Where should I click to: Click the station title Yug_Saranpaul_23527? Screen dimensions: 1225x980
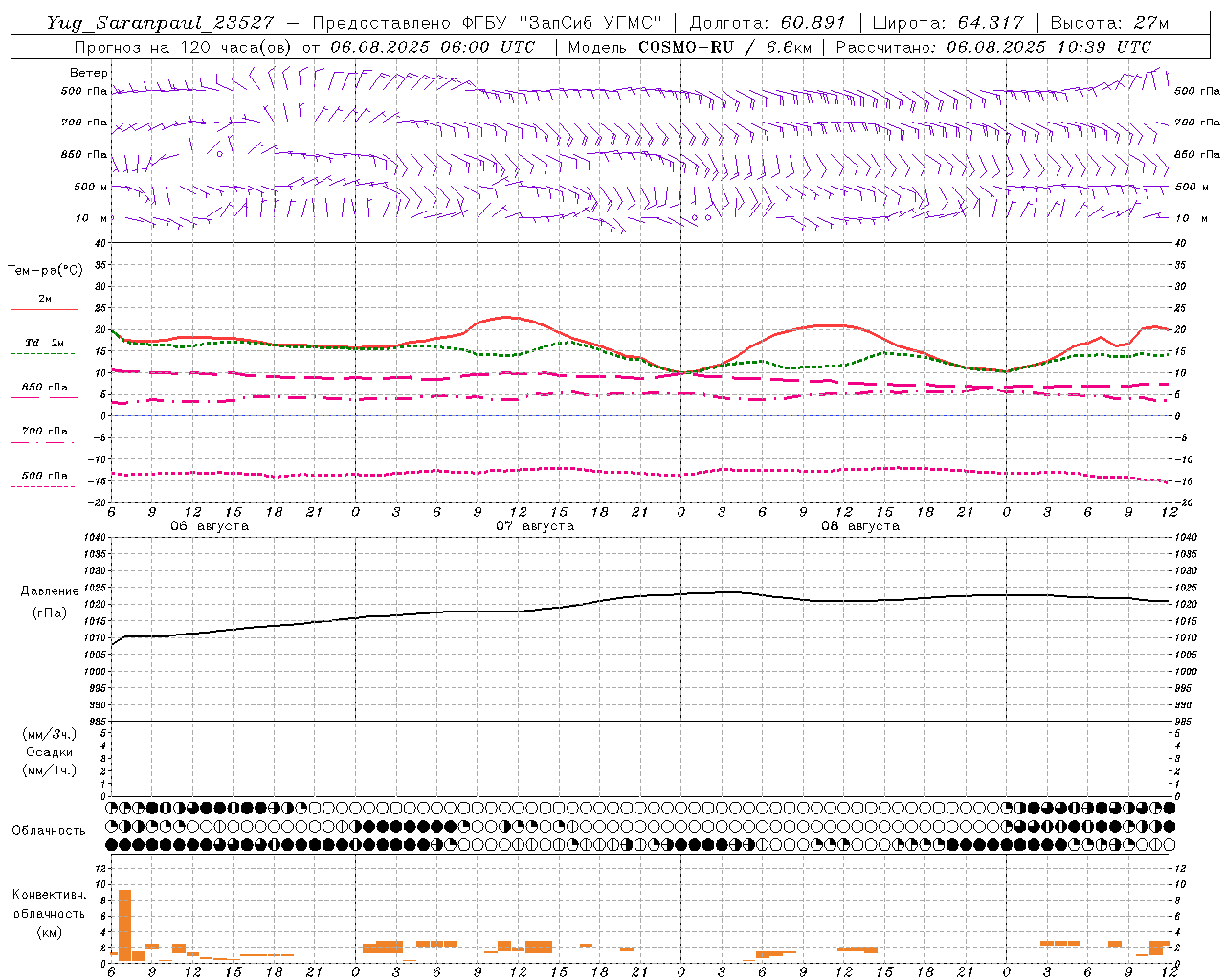click(x=160, y=23)
